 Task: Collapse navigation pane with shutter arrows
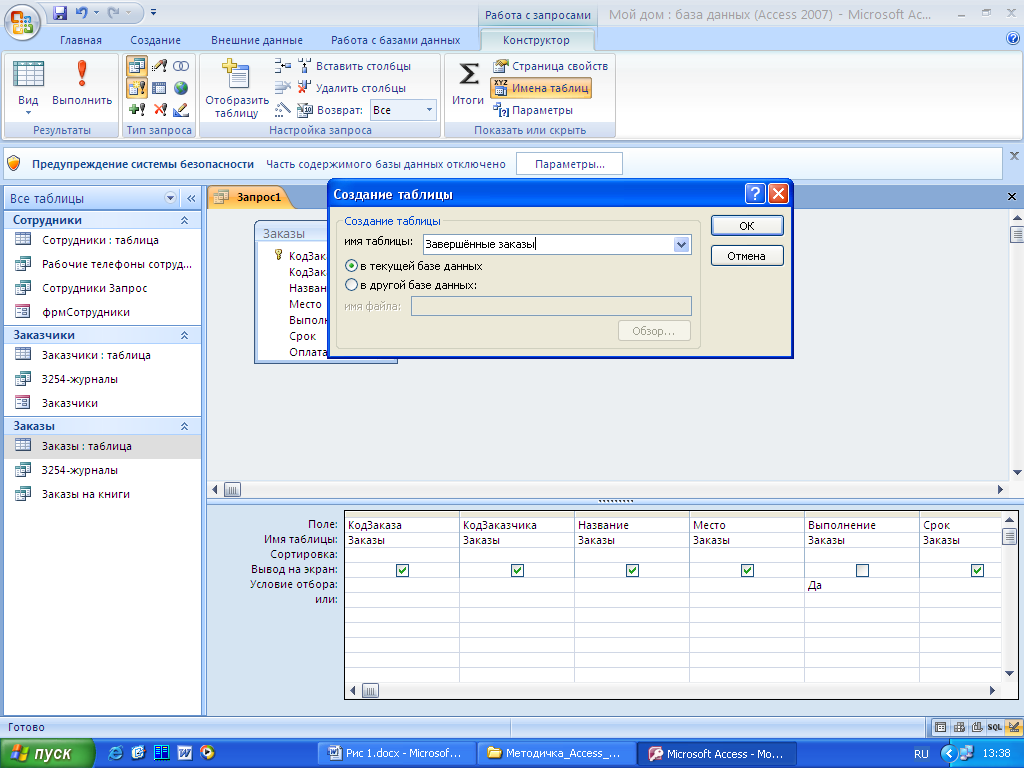pos(191,198)
